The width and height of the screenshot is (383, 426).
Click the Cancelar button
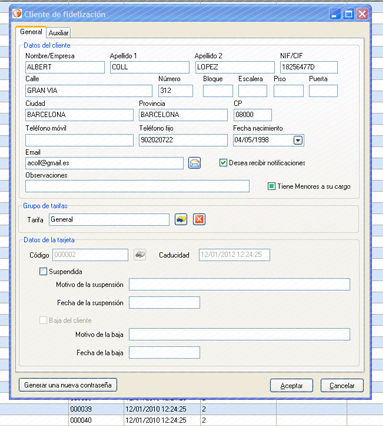click(342, 386)
